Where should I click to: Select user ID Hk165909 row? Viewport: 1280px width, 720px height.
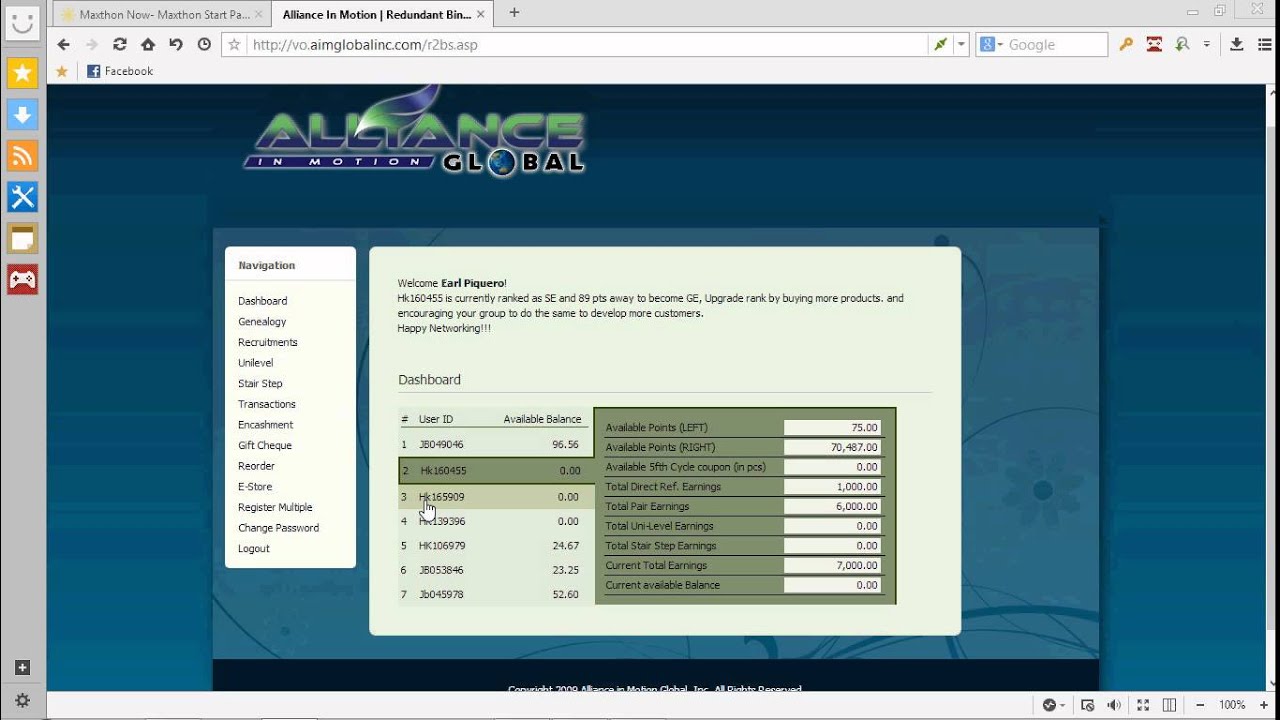pyautogui.click(x=496, y=497)
